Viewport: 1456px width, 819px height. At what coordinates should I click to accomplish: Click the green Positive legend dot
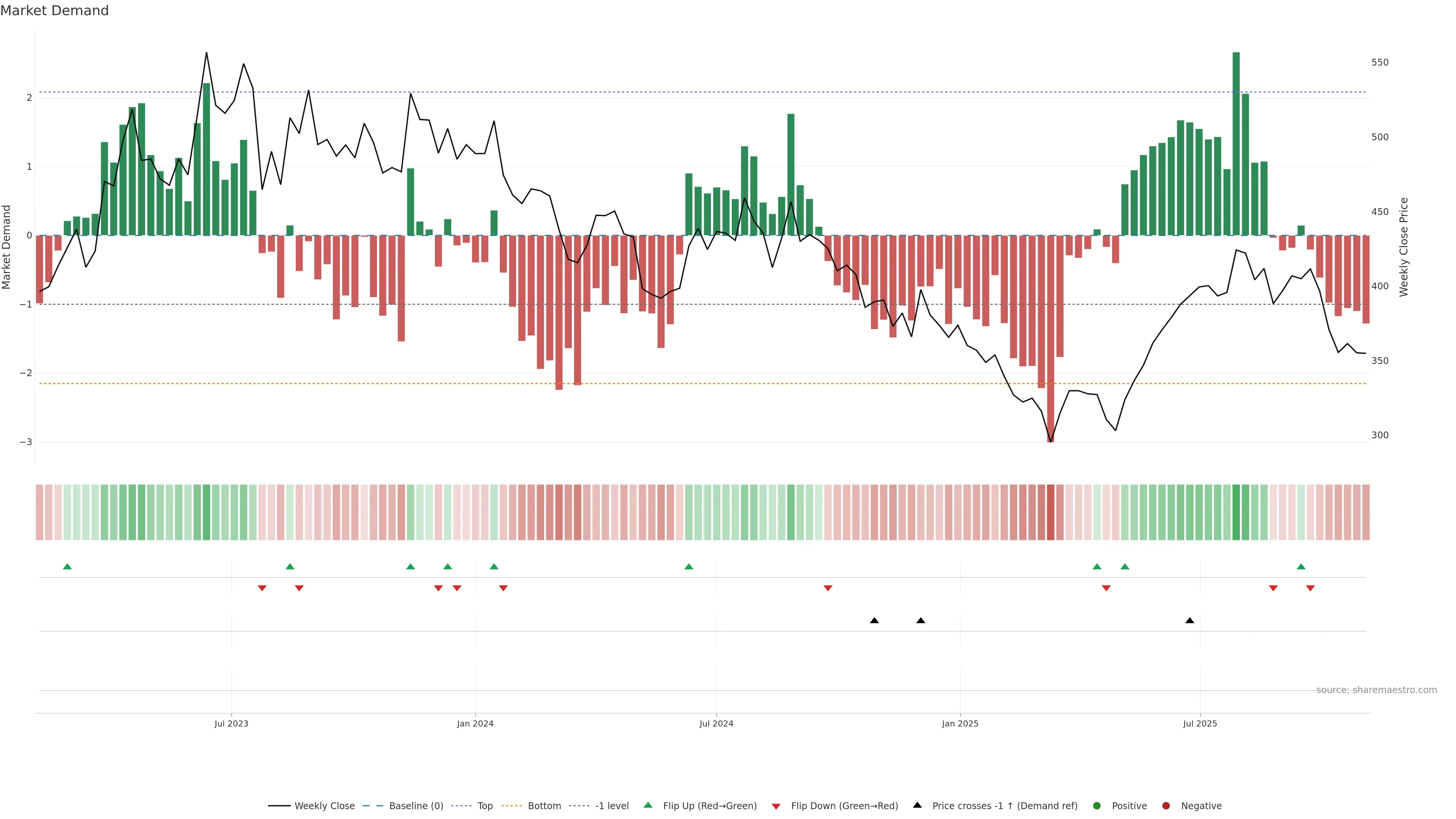(x=1097, y=805)
